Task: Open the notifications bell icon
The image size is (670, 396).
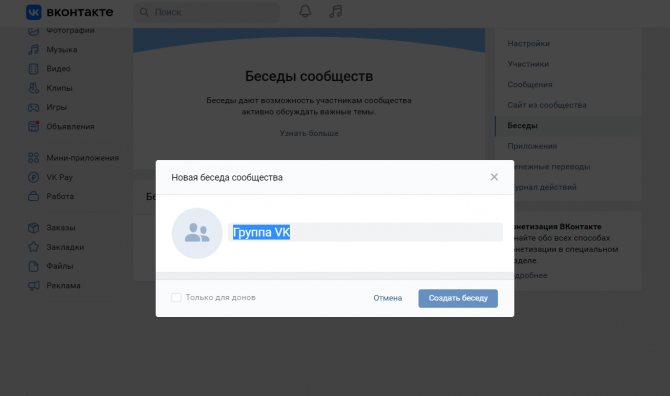Action: 305,12
